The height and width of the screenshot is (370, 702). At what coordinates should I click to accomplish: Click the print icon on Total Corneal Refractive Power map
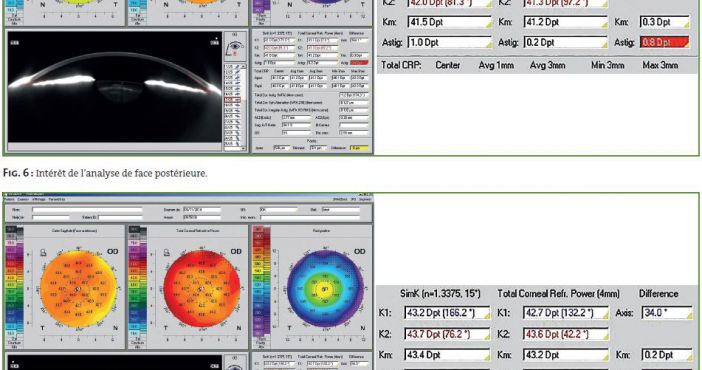click(x=167, y=253)
